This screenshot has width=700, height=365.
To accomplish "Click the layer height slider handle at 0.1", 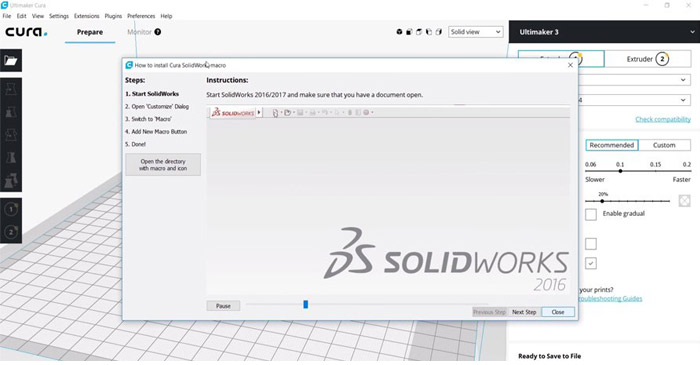I will (620, 171).
